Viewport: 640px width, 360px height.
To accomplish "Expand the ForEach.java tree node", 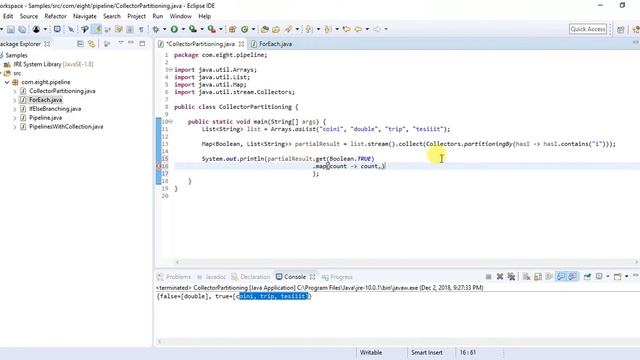I will (x=15, y=100).
